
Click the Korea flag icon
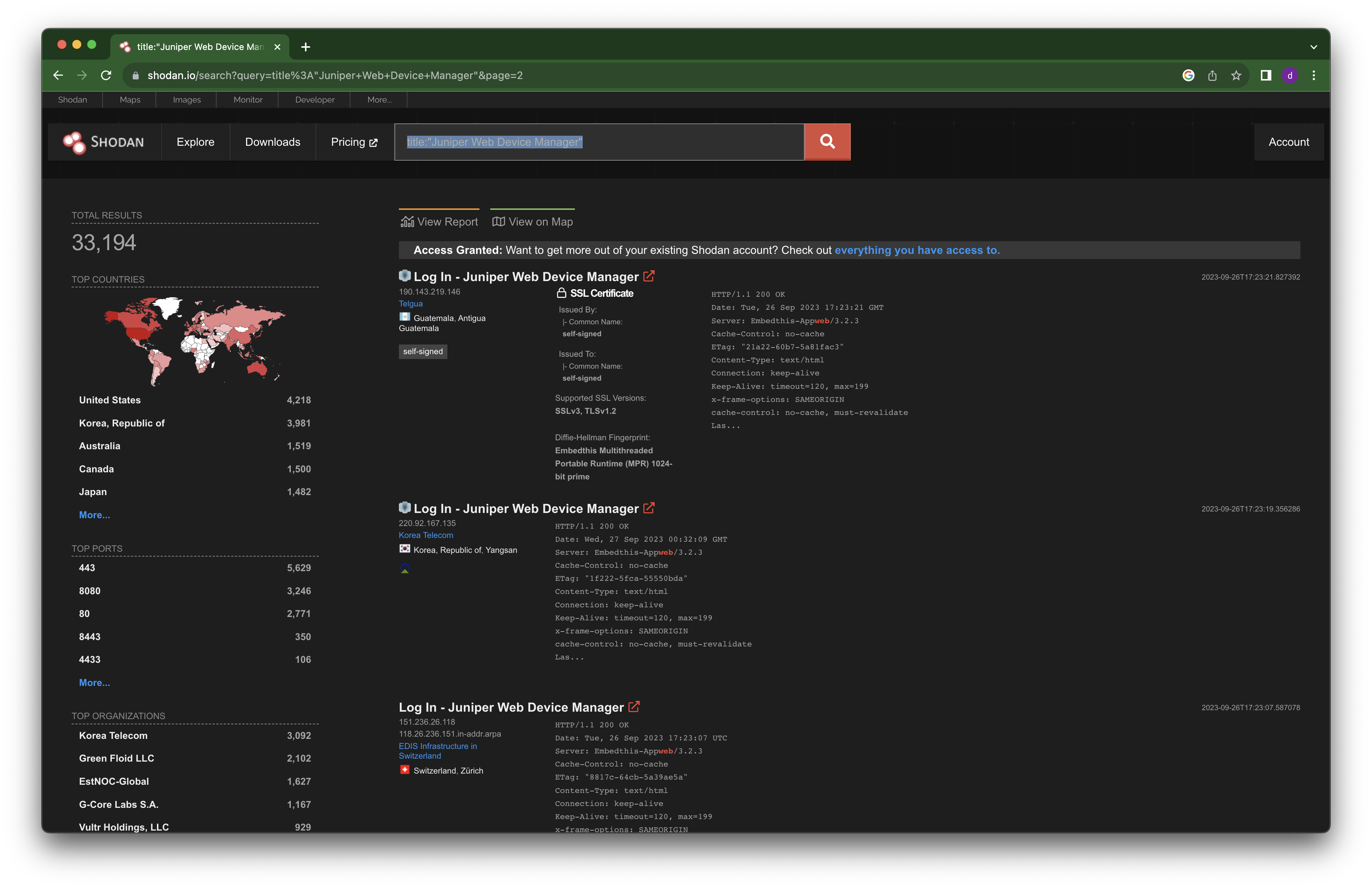click(405, 549)
